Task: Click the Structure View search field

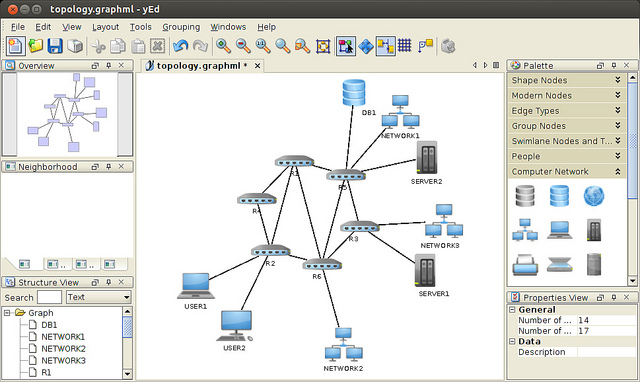Action: pos(49,297)
